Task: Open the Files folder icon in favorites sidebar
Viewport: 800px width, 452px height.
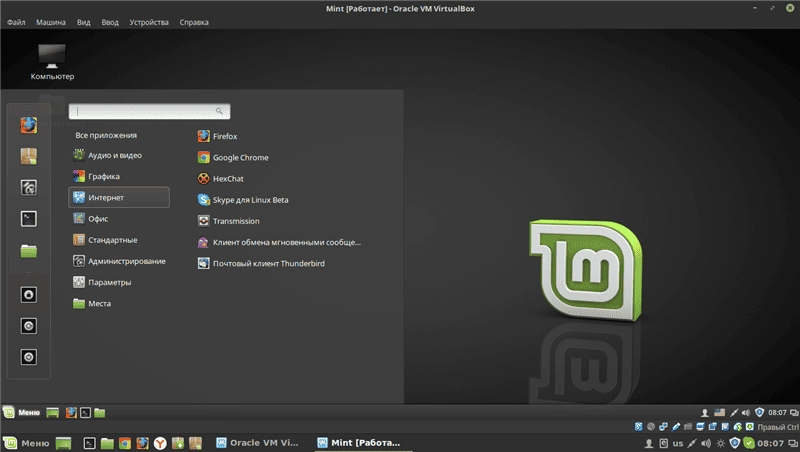Action: point(29,250)
